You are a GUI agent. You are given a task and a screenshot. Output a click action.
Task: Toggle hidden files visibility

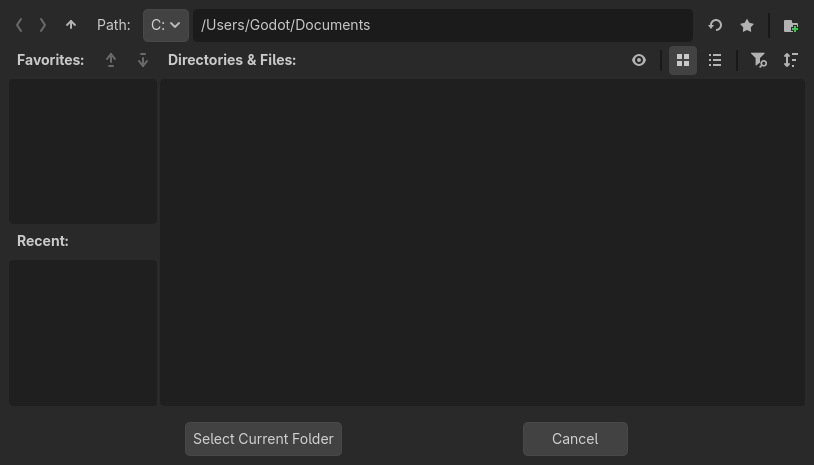[639, 60]
